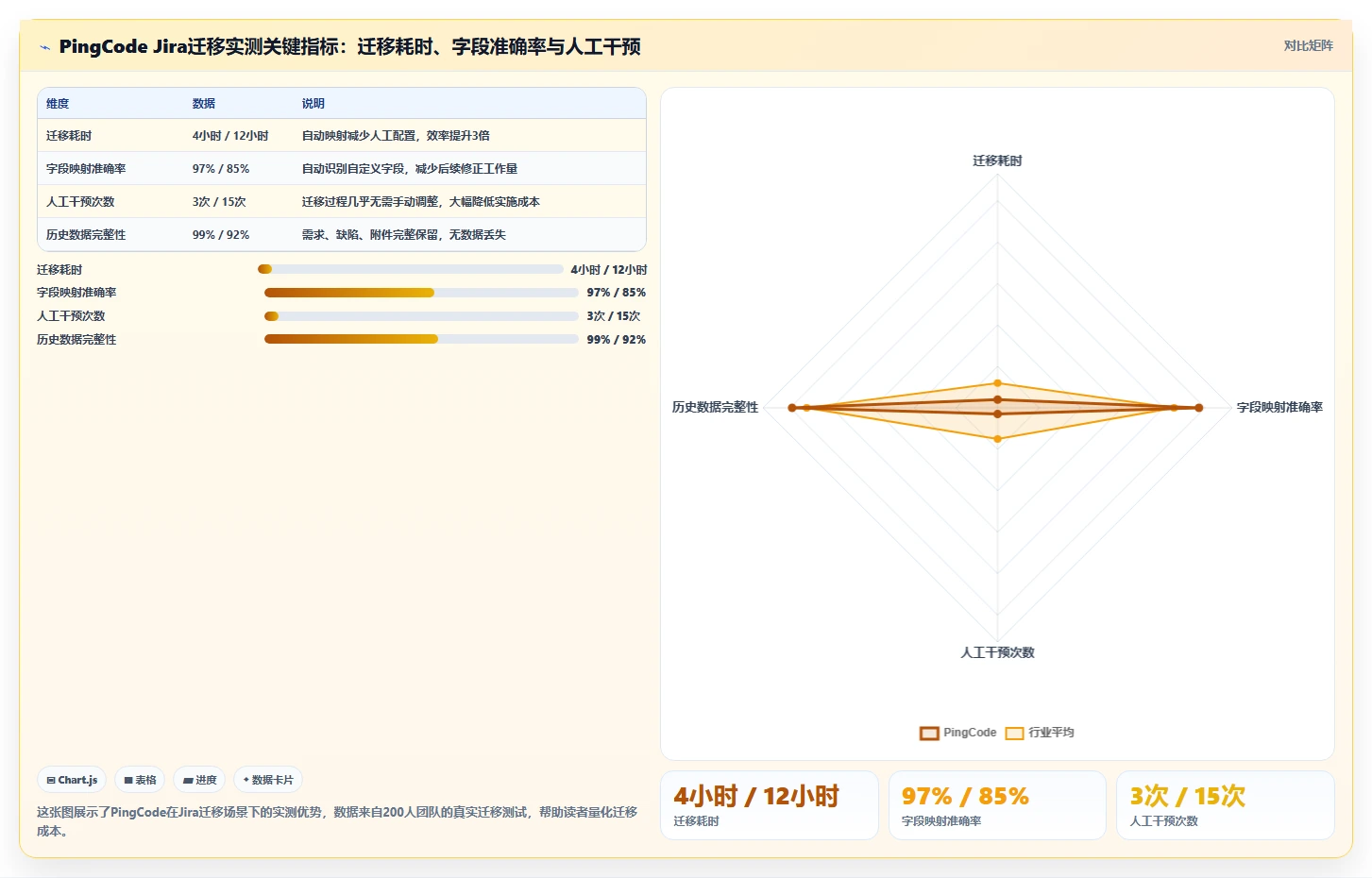Click the 对比矩阵 label in the header
The height and width of the screenshot is (878, 1372).
1308,45
